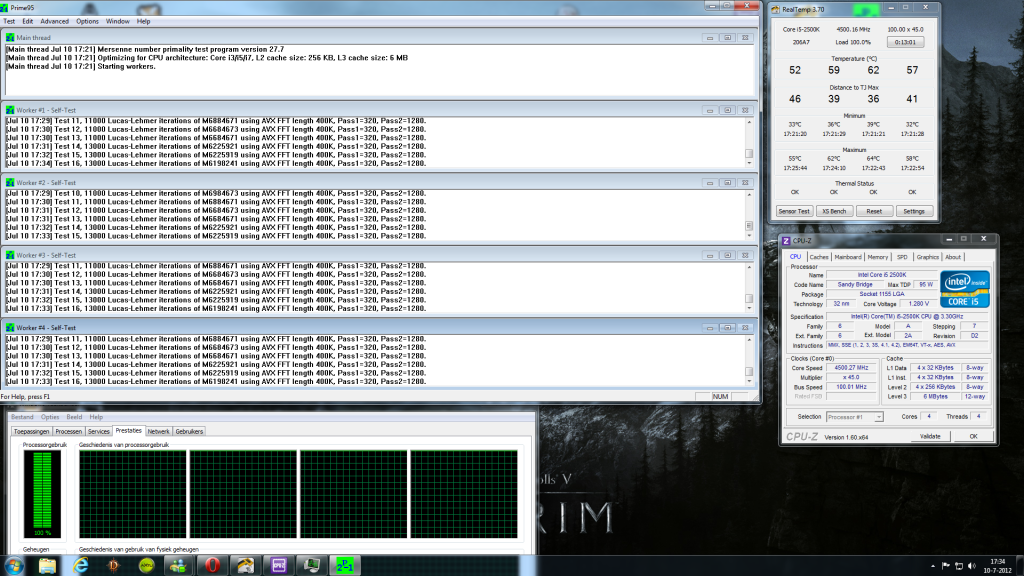Open RealTemp Settings
The height and width of the screenshot is (576, 1024).
click(914, 212)
